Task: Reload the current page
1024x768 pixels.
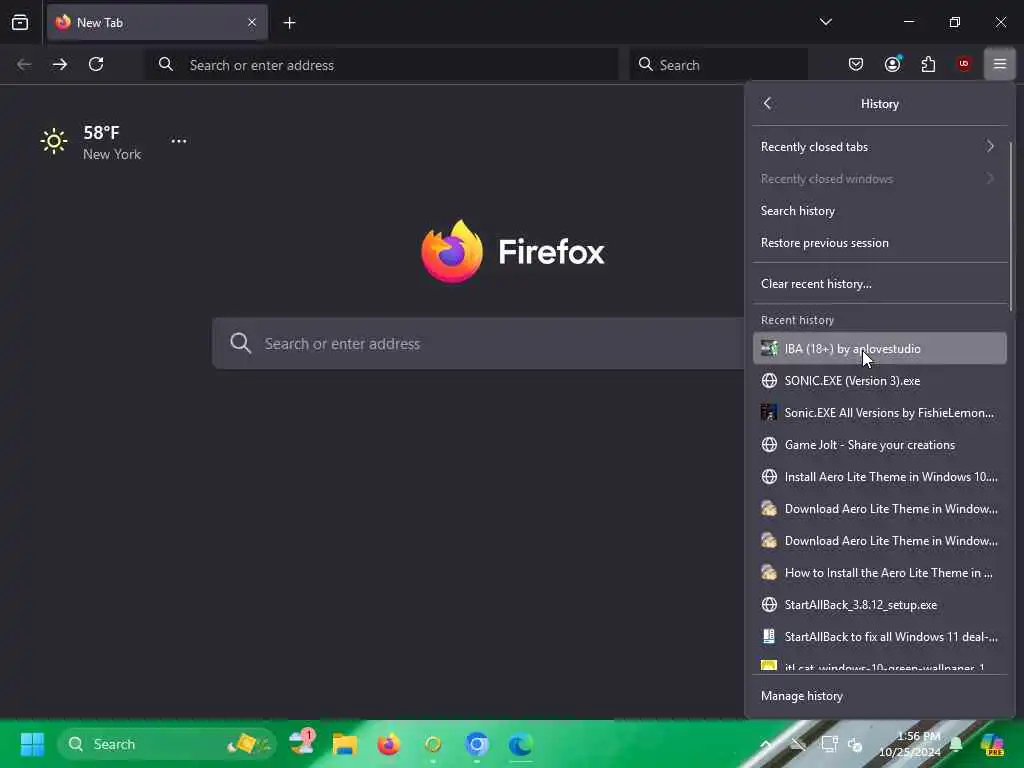Action: click(96, 64)
